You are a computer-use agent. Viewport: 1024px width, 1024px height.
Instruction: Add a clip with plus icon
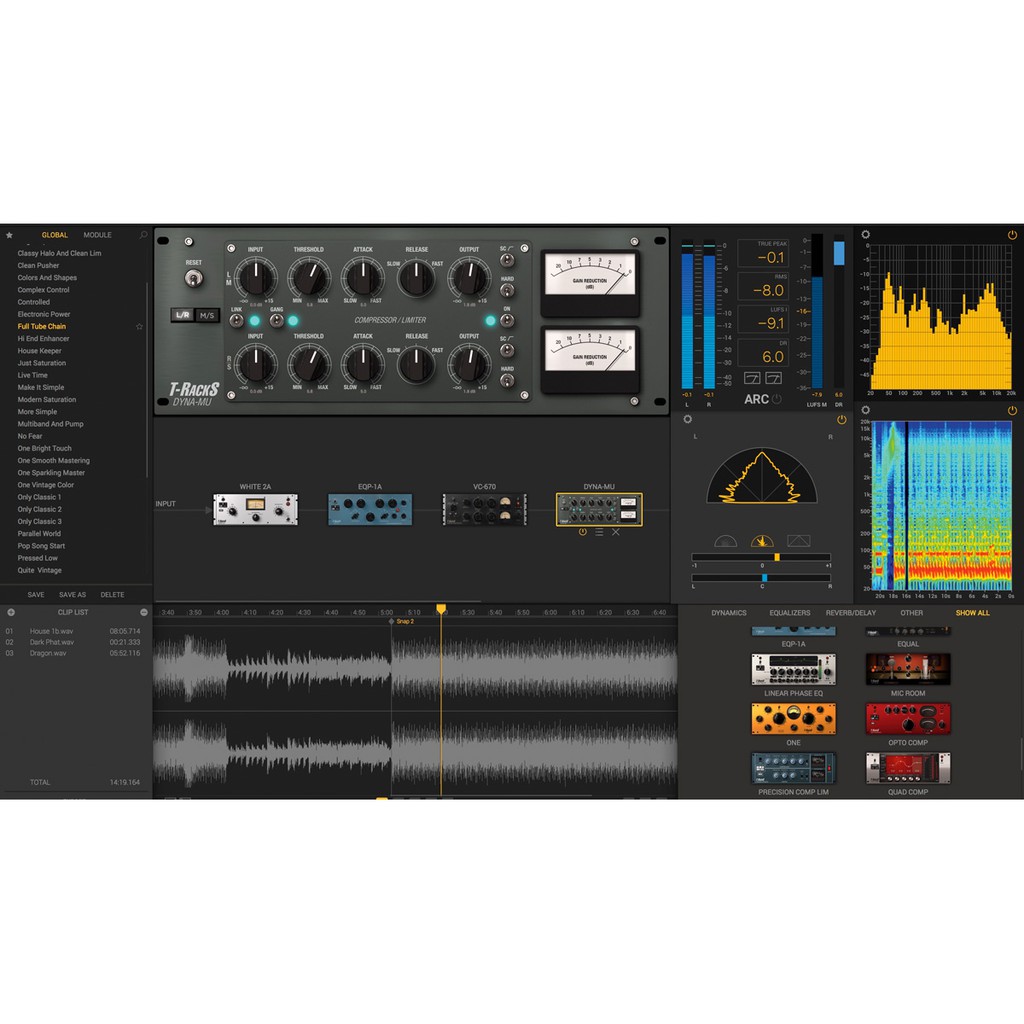[10, 612]
